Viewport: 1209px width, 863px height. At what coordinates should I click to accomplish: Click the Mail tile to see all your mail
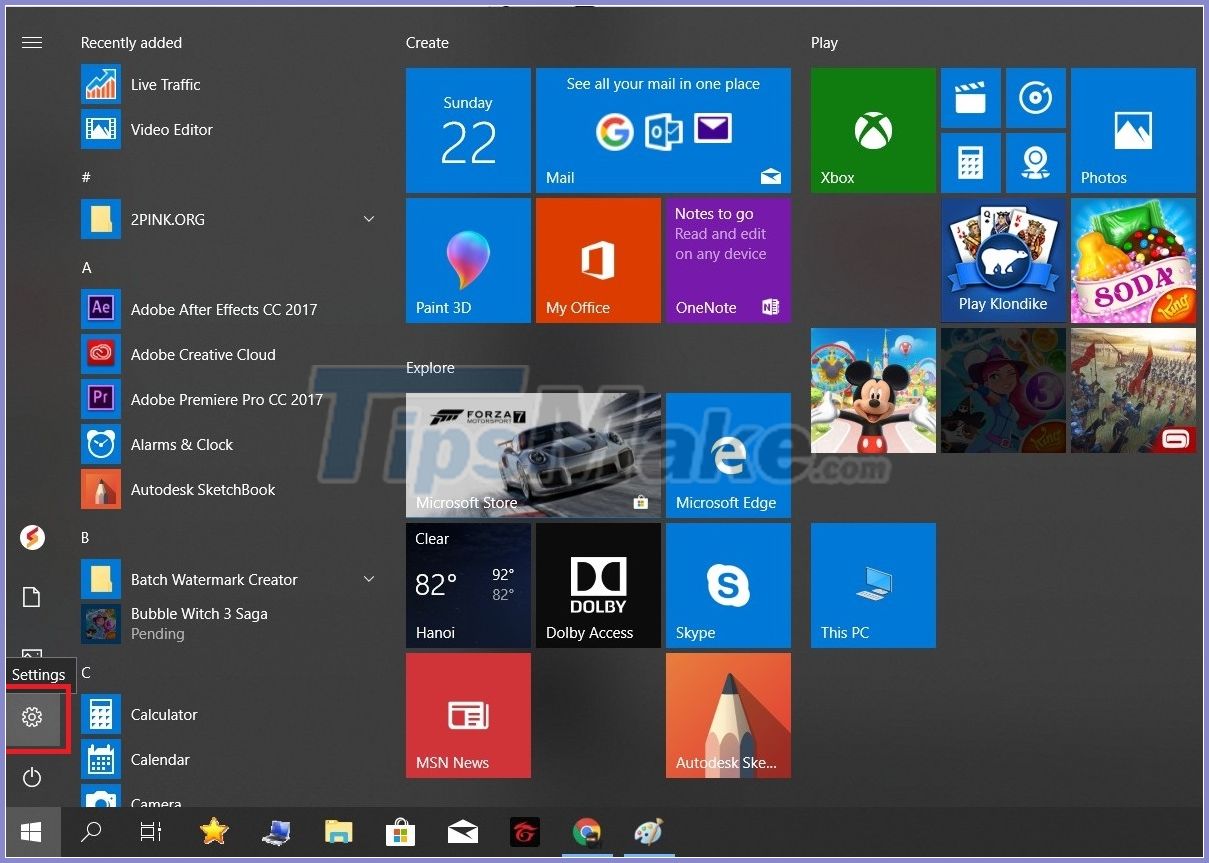click(663, 130)
